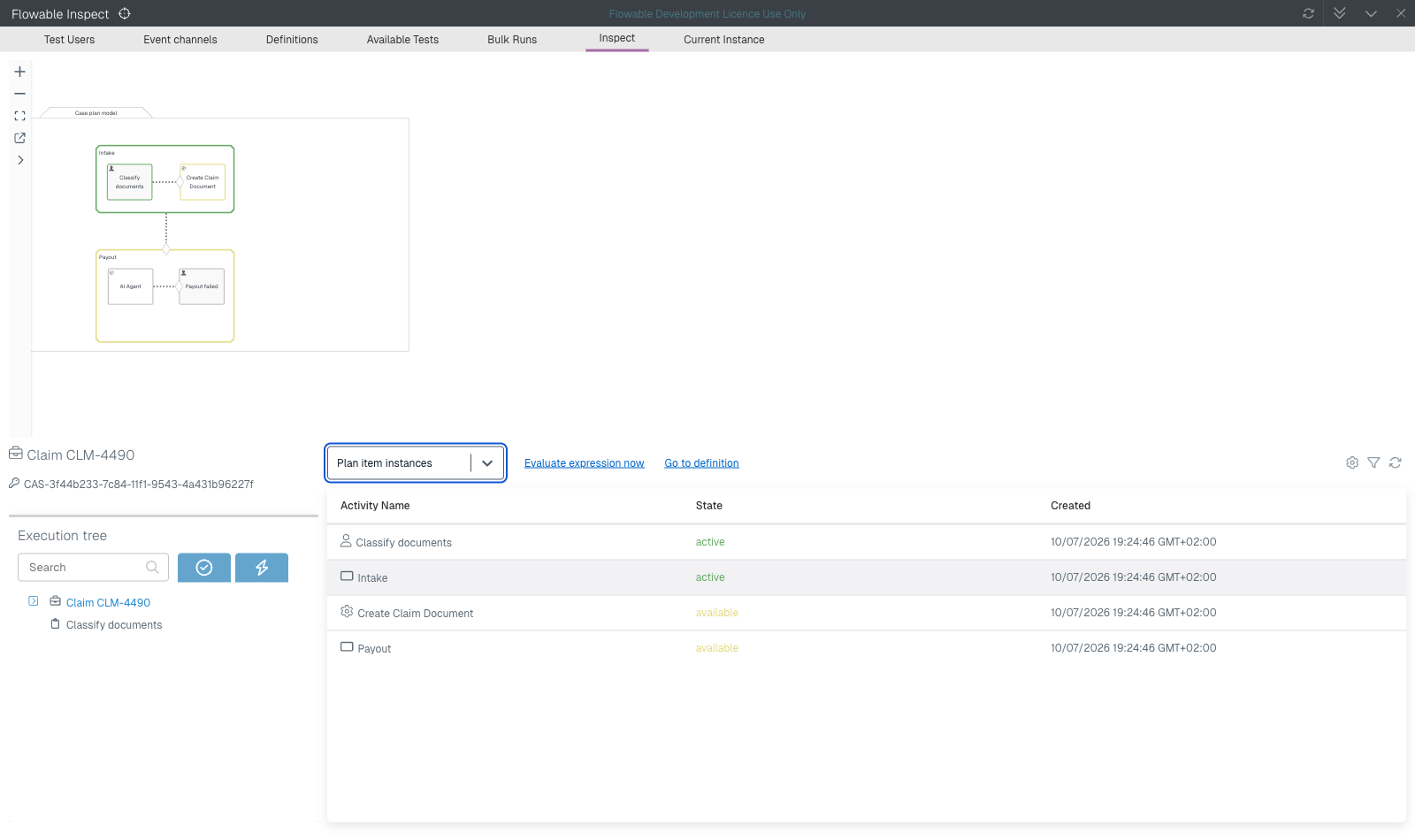The height and width of the screenshot is (840, 1415).
Task: Follow the Go to definition link
Action: pyautogui.click(x=702, y=463)
